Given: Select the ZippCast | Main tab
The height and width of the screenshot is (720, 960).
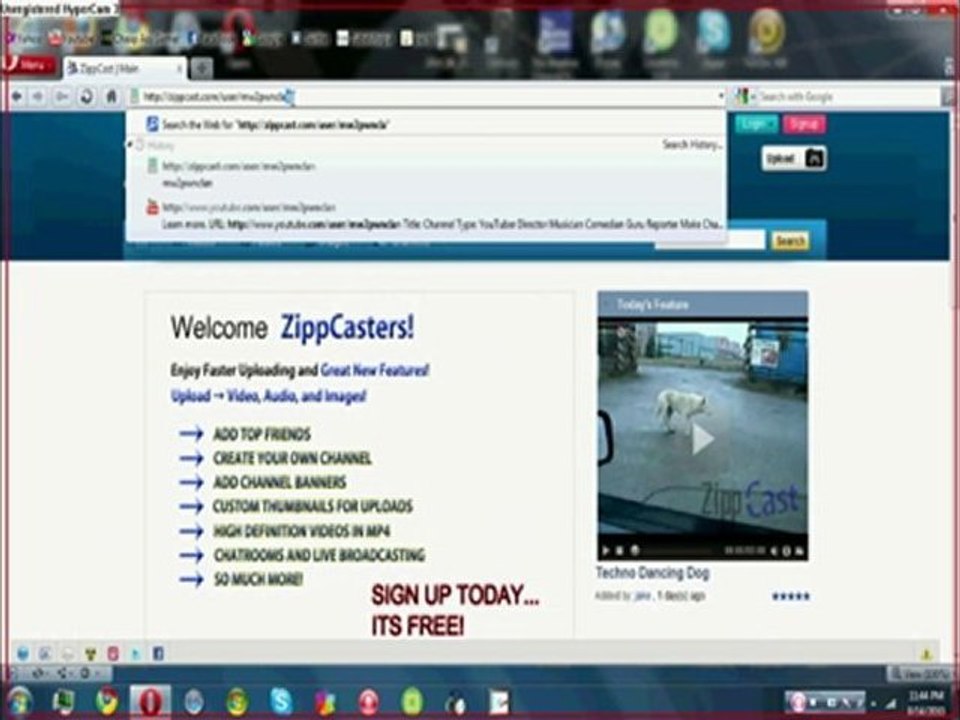Looking at the screenshot, I should click(x=126, y=69).
